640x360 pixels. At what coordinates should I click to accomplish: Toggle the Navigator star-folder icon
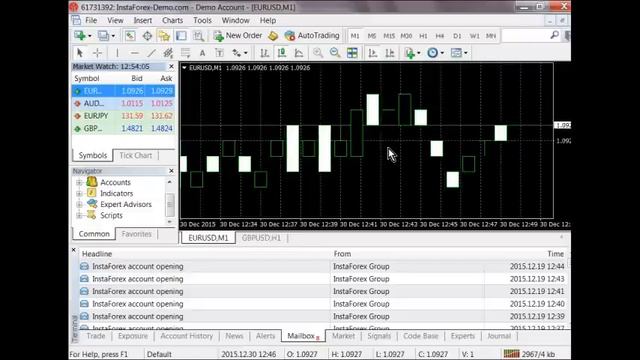coord(164,36)
